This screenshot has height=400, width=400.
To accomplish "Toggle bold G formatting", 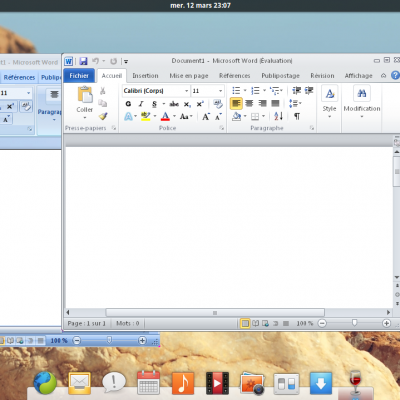I will 128,104.
